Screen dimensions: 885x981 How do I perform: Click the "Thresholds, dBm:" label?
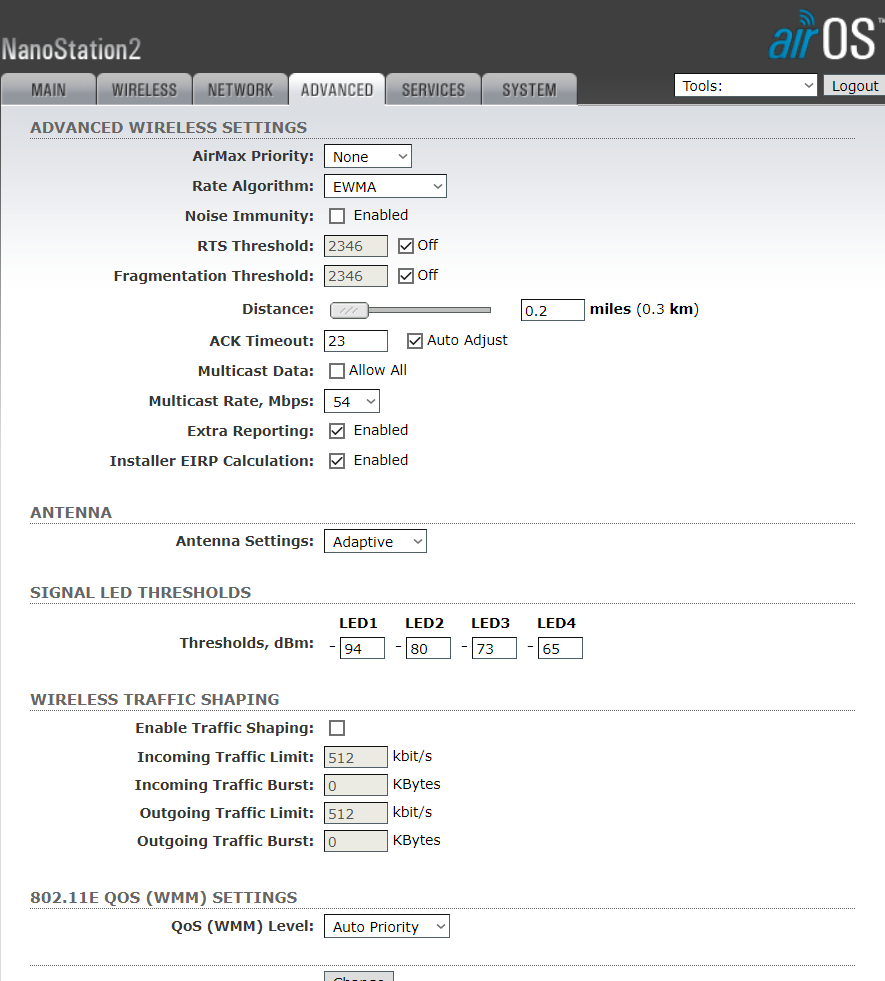click(x=247, y=643)
